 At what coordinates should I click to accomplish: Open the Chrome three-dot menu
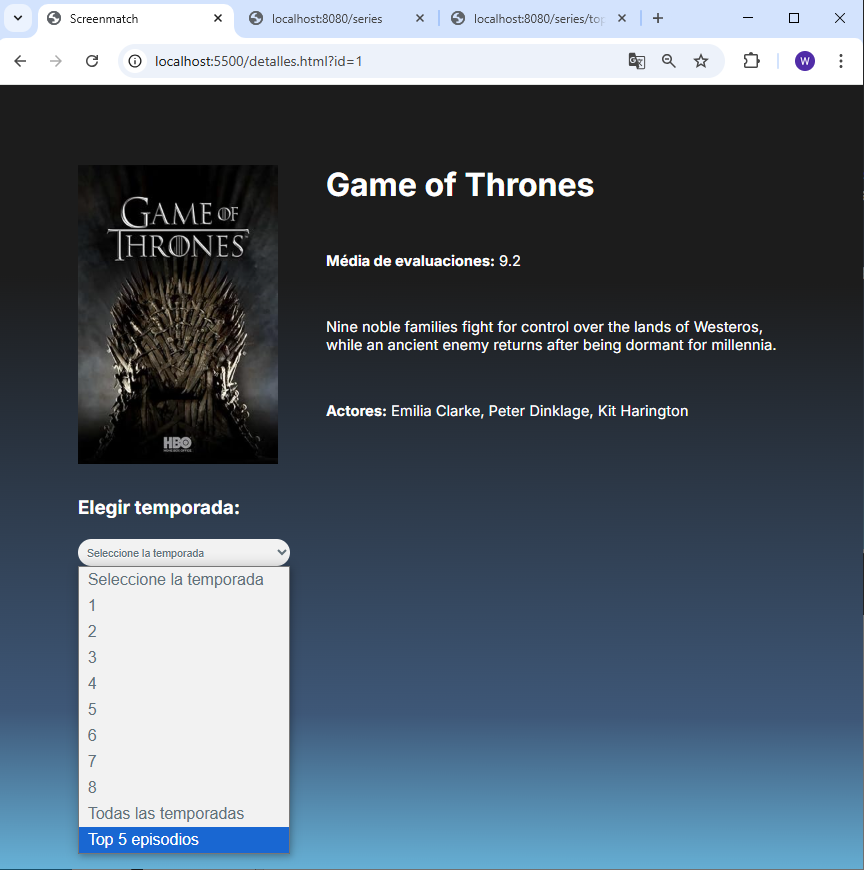click(x=841, y=61)
